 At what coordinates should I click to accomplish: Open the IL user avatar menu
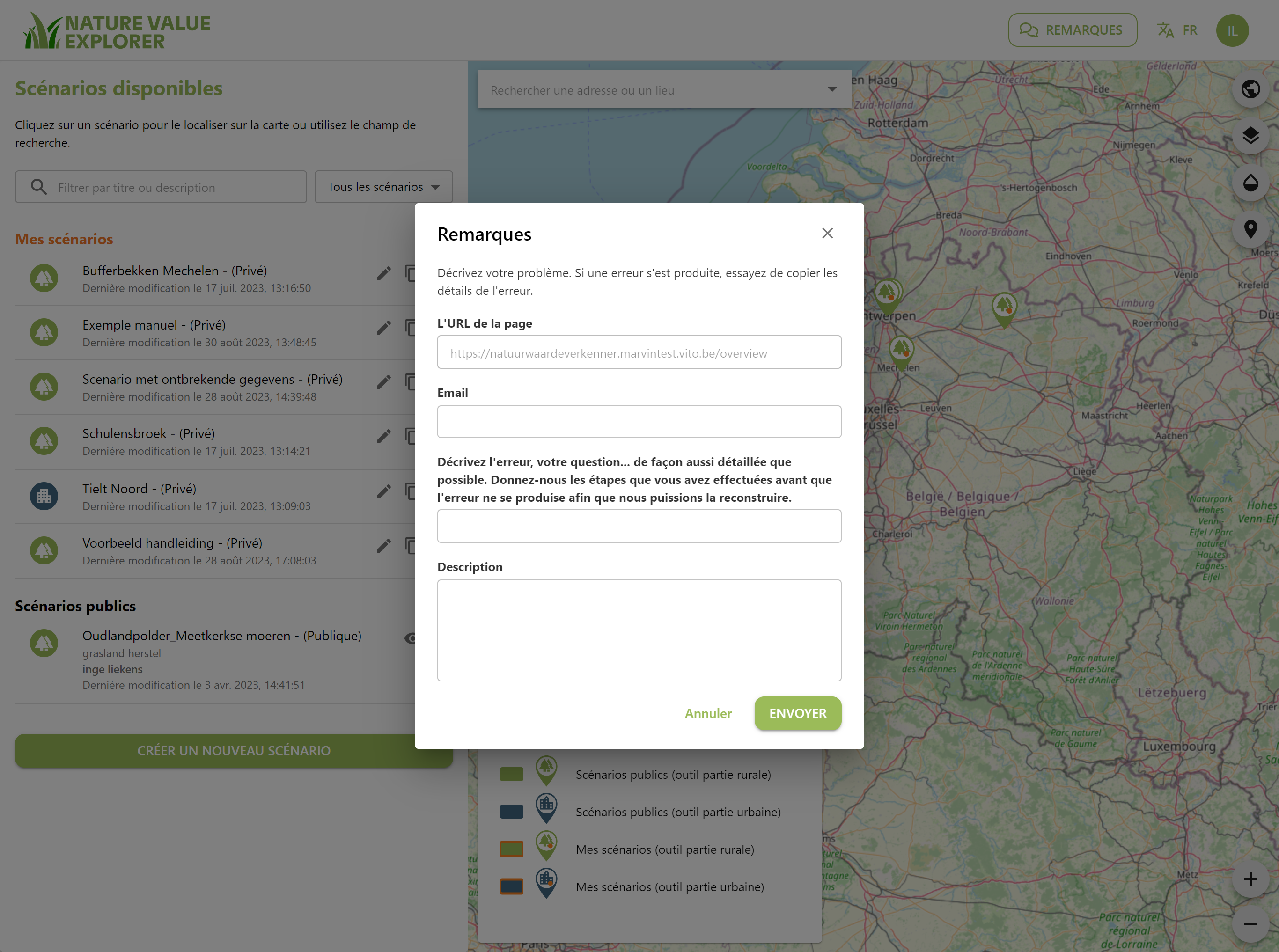[x=1232, y=30]
